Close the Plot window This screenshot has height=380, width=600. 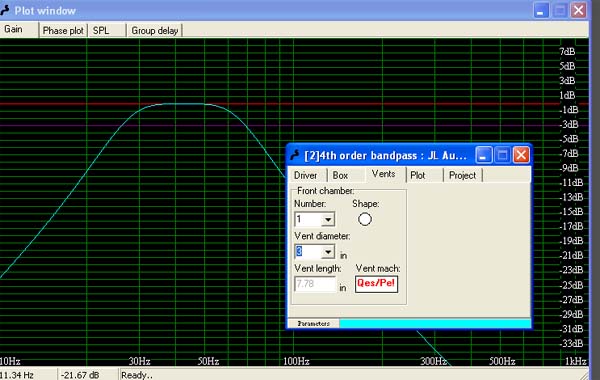point(578,10)
